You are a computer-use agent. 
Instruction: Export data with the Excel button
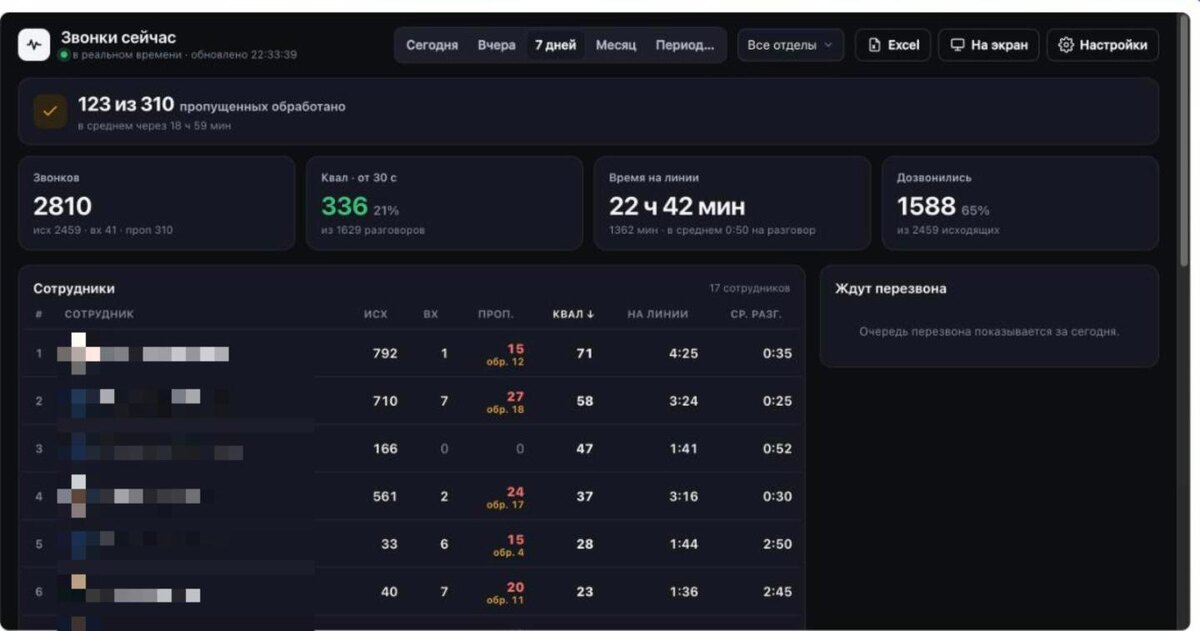(x=893, y=45)
